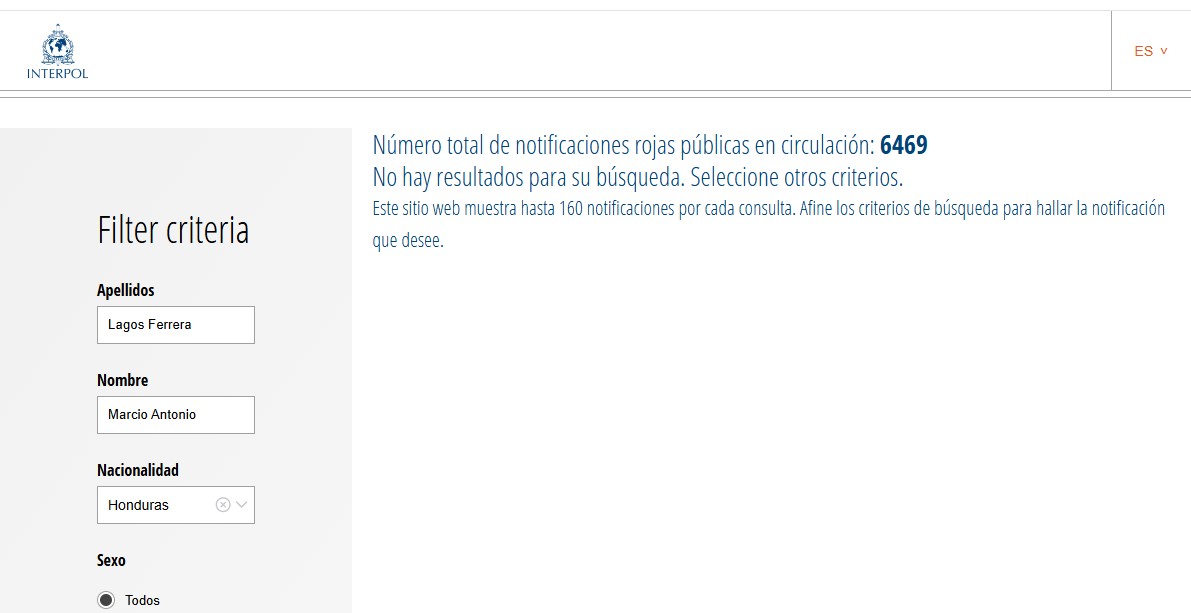Click the Filter criteria heading

(173, 230)
